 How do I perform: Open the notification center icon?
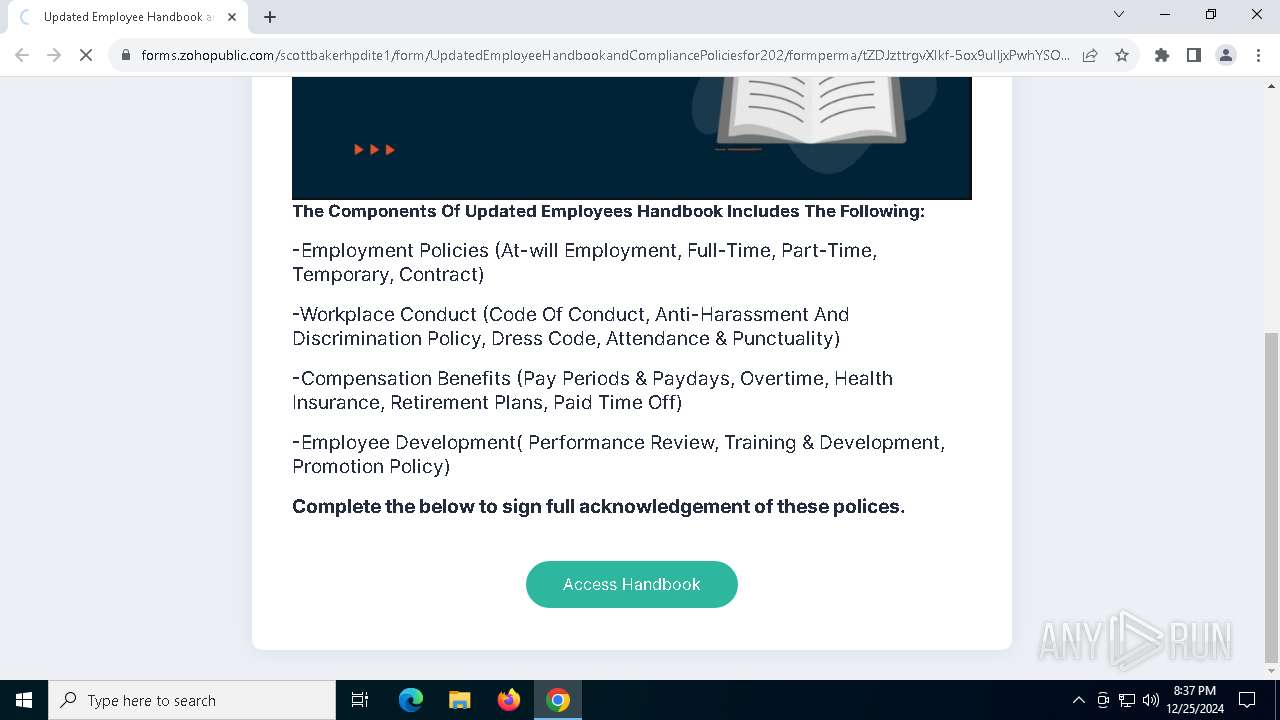coord(1247,700)
